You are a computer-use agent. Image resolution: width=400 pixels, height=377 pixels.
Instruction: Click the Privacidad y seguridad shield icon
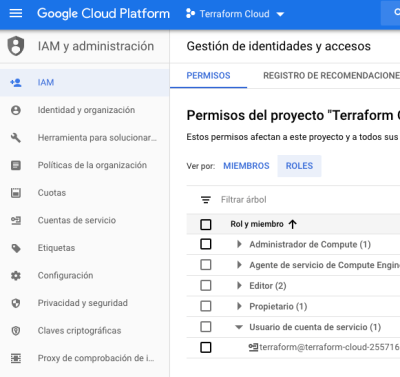pyautogui.click(x=16, y=303)
